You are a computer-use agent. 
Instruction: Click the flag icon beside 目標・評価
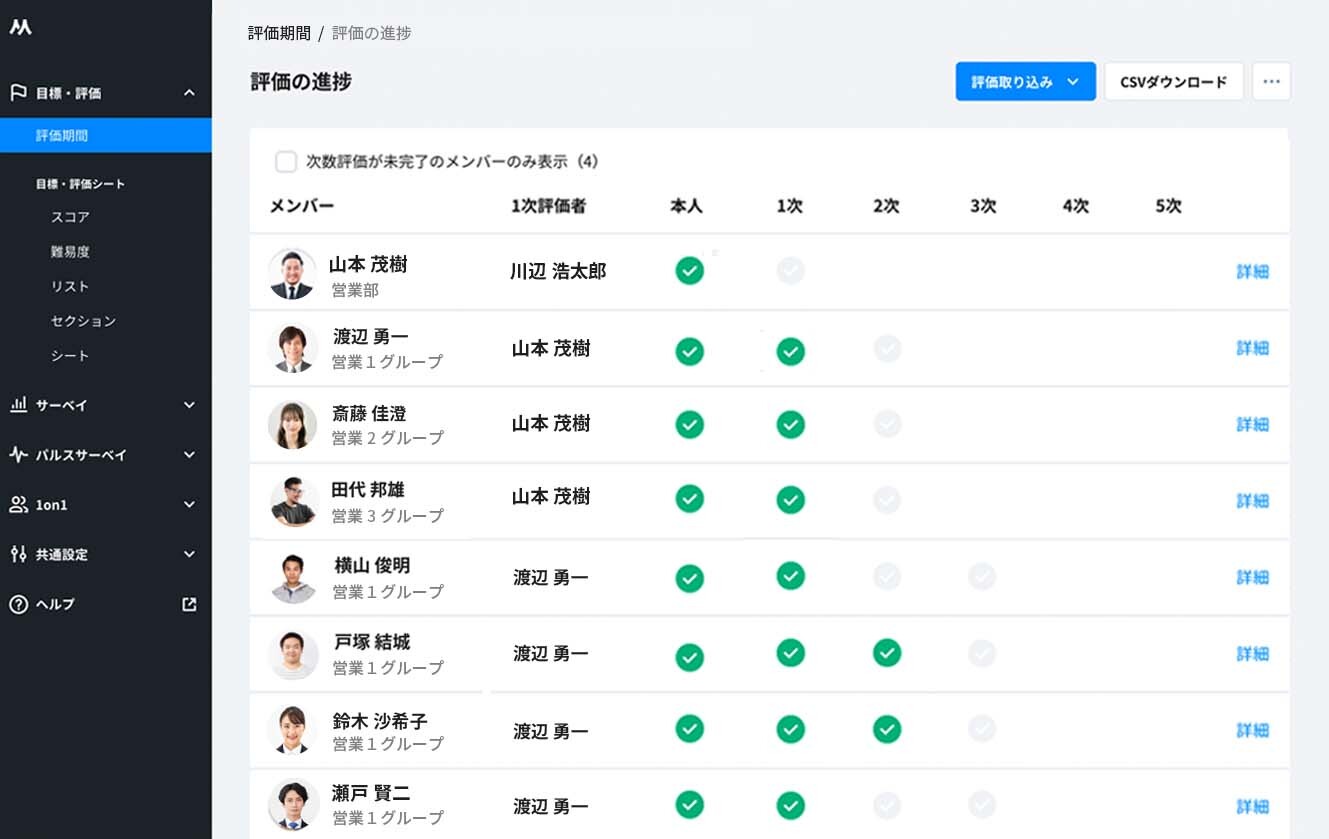[x=18, y=93]
